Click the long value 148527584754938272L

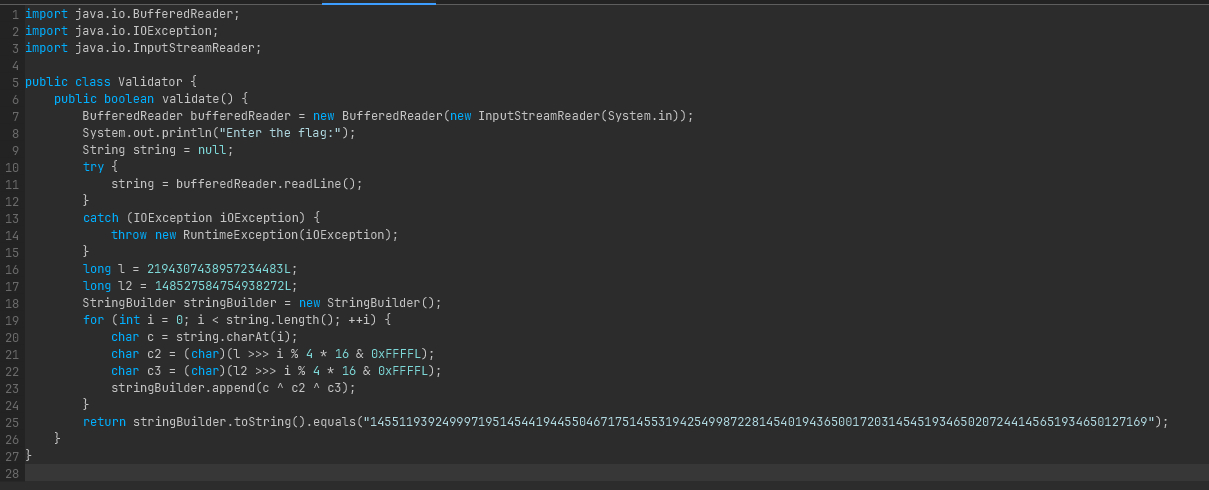click(222, 286)
